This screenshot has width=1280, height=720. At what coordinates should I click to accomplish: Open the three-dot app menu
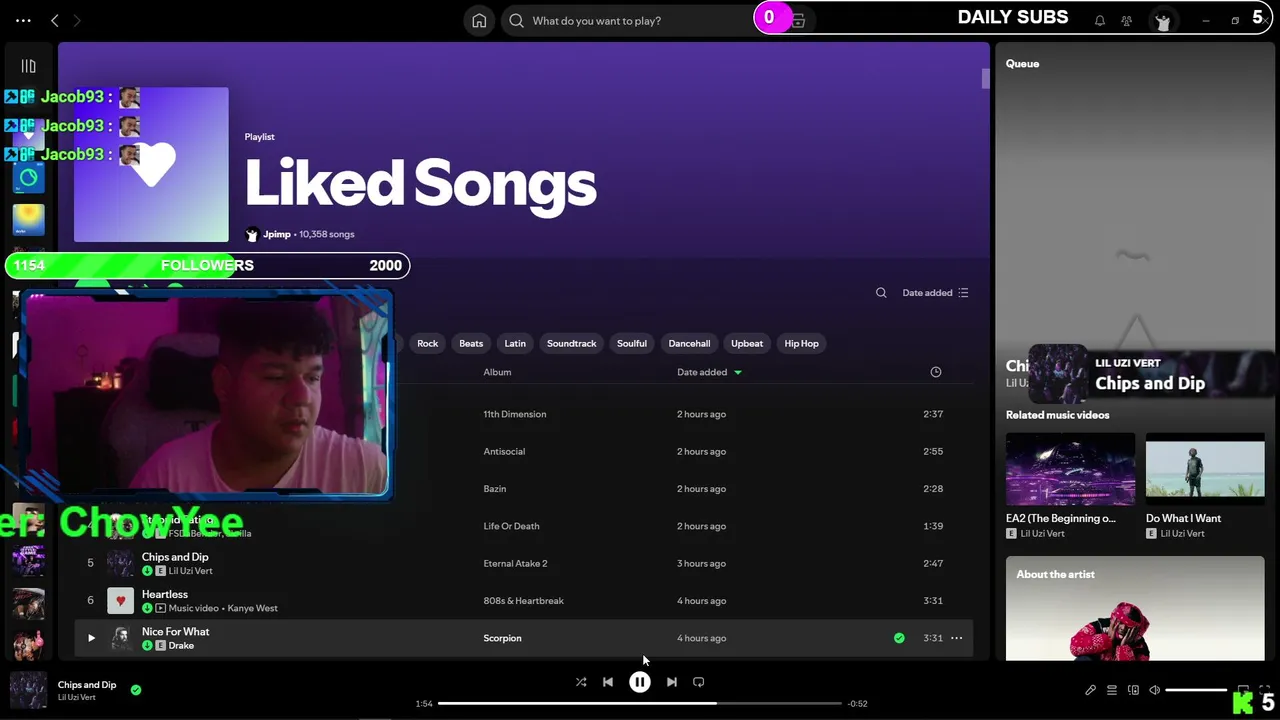click(23, 20)
